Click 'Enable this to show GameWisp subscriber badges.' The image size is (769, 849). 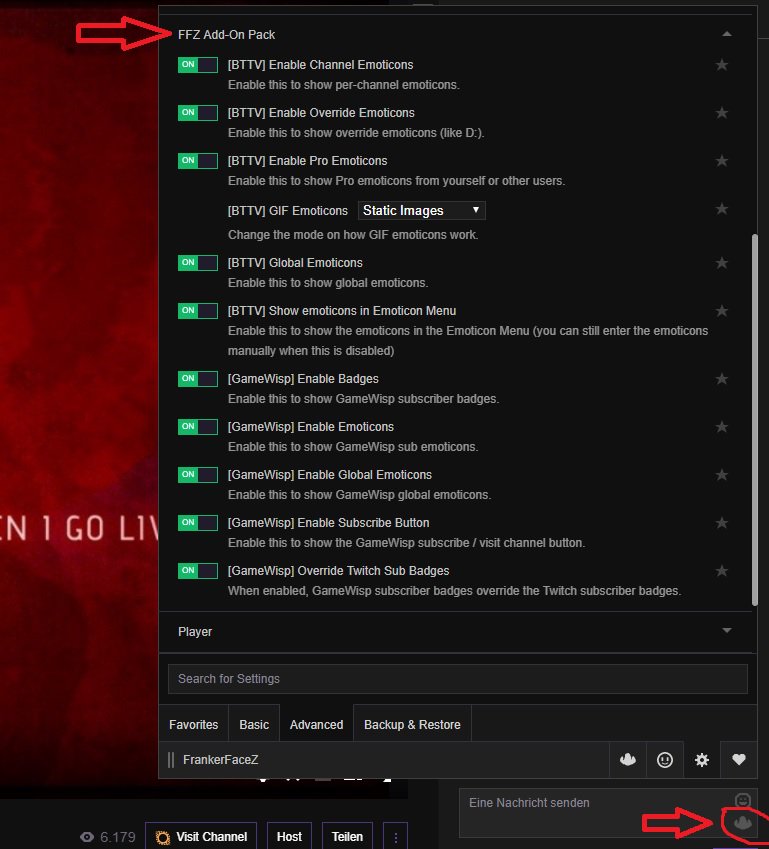[x=363, y=399]
